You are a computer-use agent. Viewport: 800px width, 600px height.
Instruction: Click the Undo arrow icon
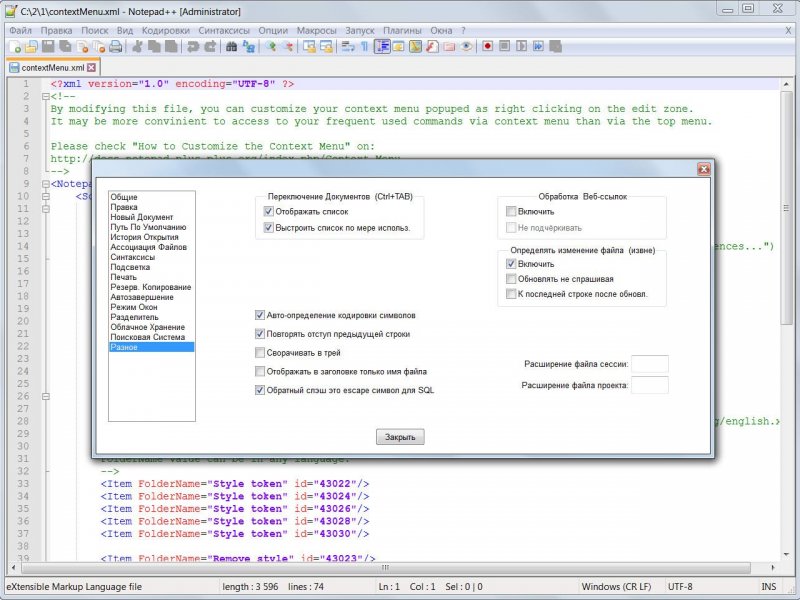click(192, 47)
